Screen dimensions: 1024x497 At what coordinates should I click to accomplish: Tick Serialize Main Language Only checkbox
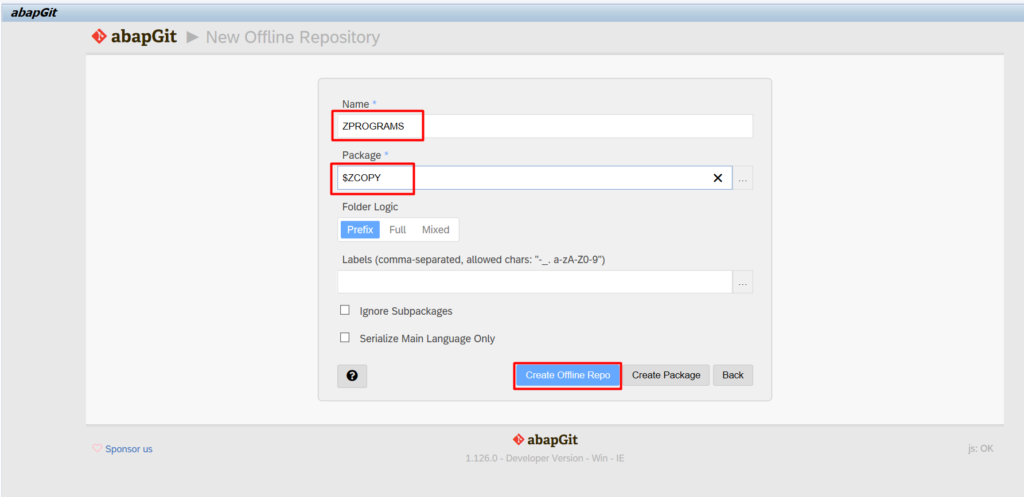click(x=345, y=338)
